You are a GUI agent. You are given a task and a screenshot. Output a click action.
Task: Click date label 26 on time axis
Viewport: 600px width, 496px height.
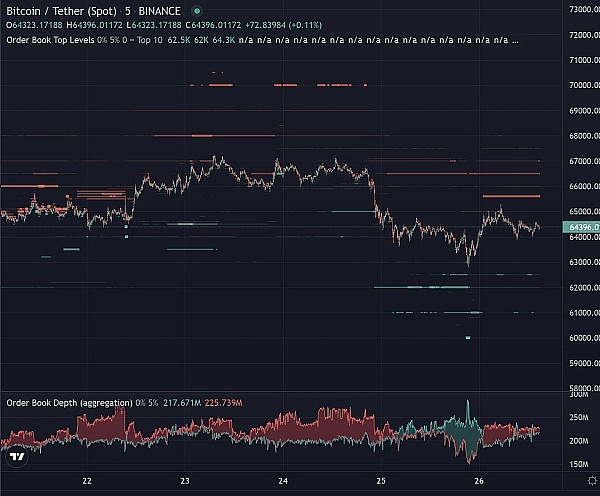tap(479, 481)
